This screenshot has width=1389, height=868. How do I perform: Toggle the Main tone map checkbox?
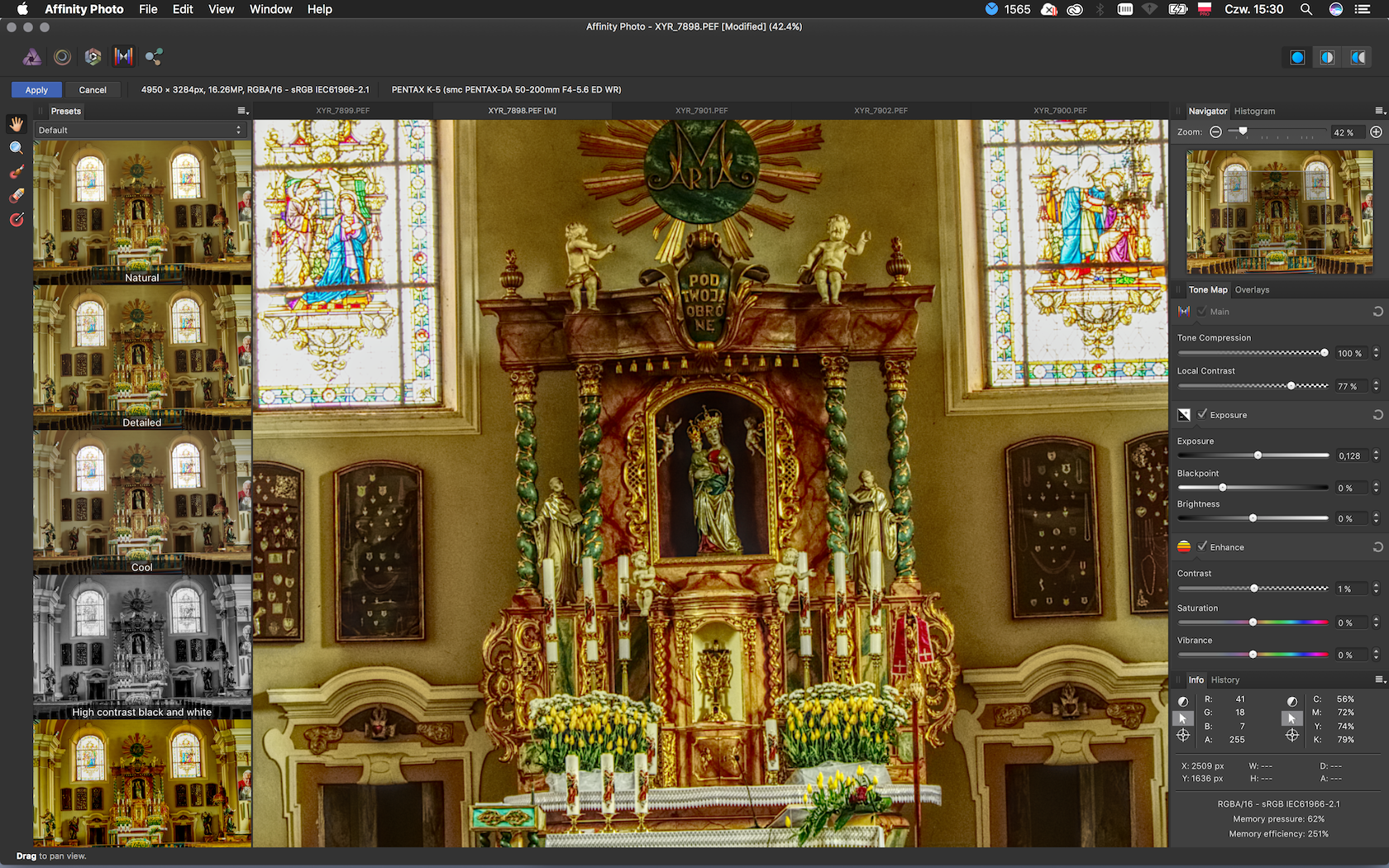tap(1202, 312)
